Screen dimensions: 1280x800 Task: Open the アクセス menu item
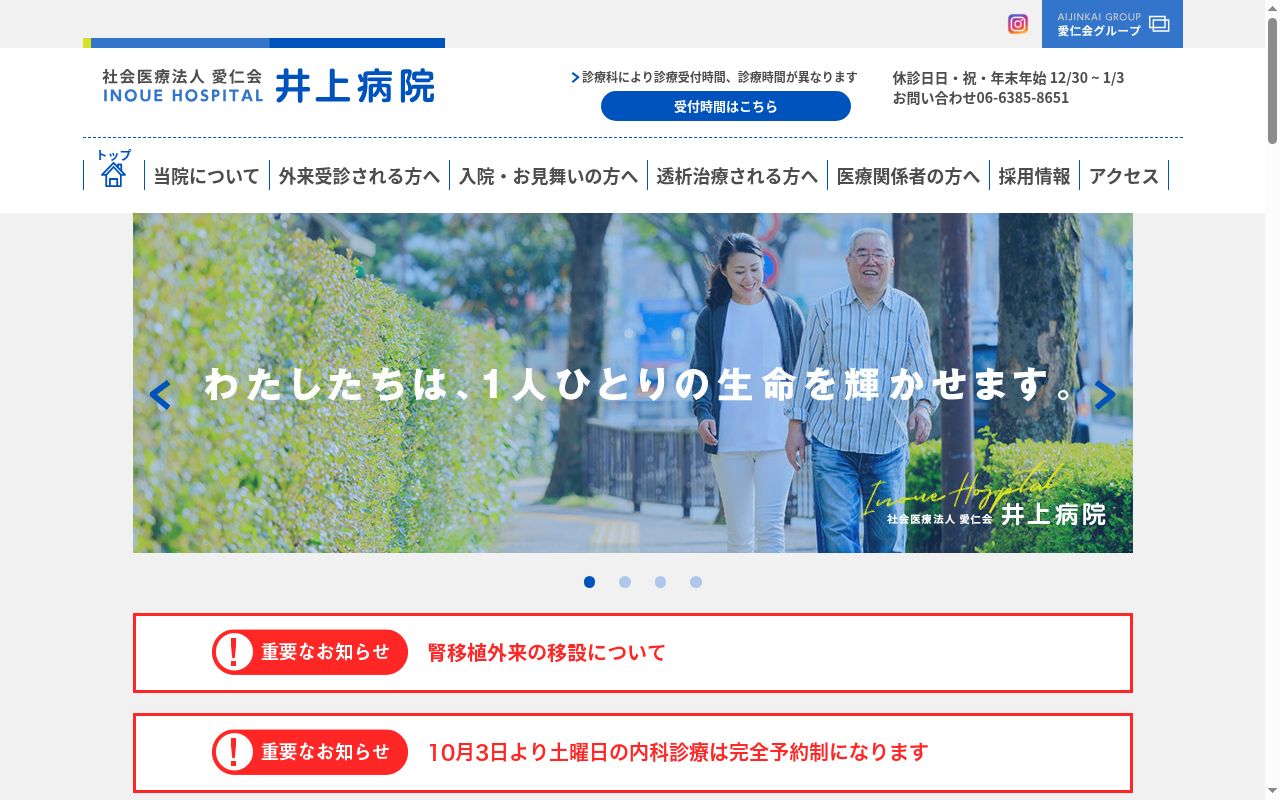click(1124, 176)
